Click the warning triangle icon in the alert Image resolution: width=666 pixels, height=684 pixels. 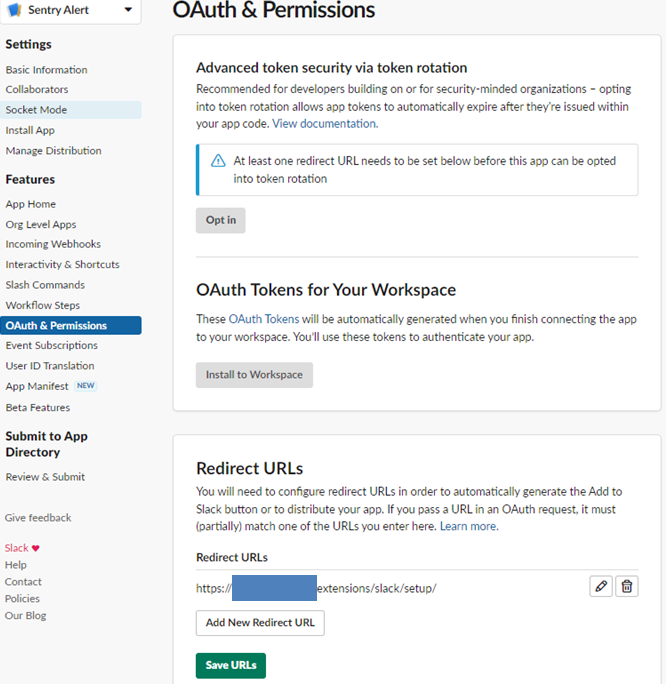[x=218, y=161]
